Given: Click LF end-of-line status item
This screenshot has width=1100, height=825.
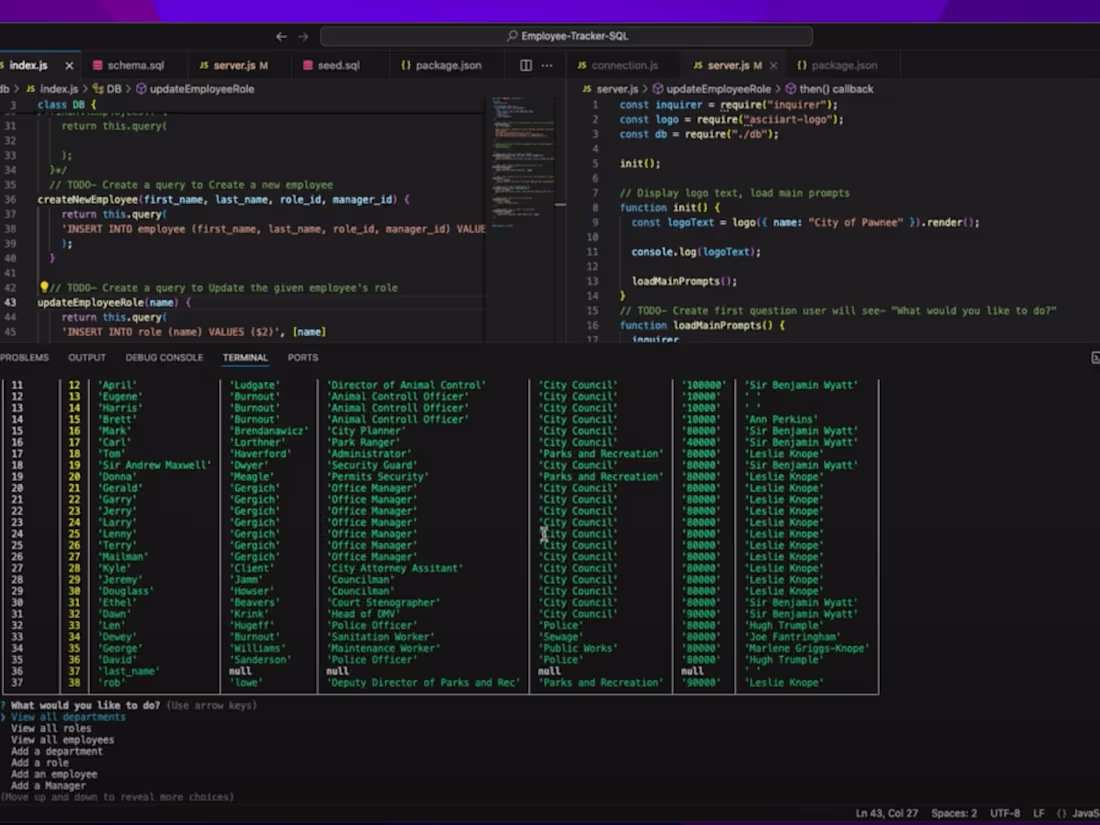Looking at the screenshot, I should [1039, 813].
